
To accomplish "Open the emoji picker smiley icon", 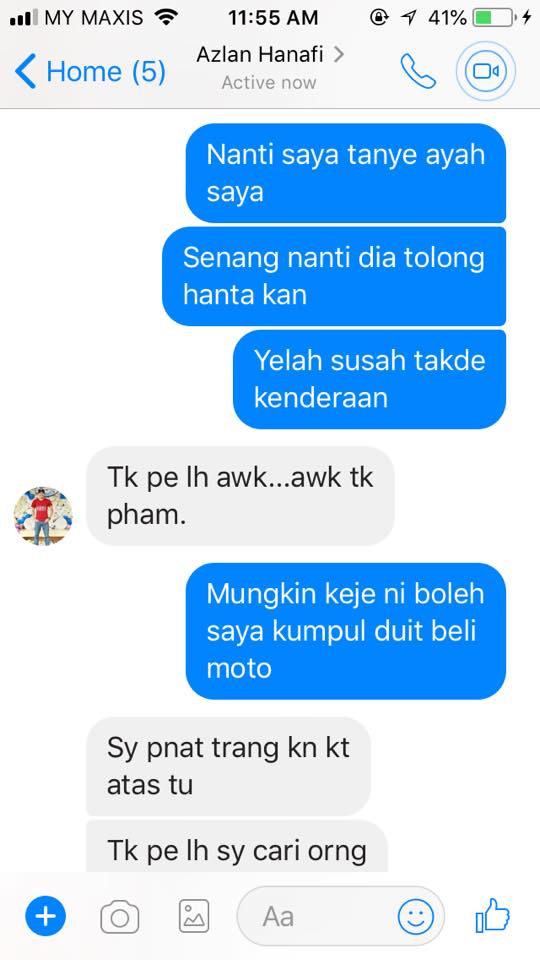I will click(416, 917).
